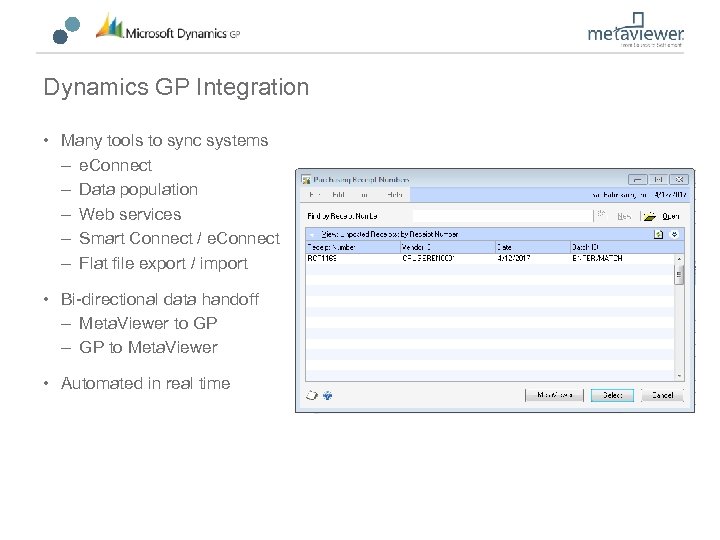Screen dimensions: 720x540
Task: Click the user date in dialog header bar
Action: [671, 195]
